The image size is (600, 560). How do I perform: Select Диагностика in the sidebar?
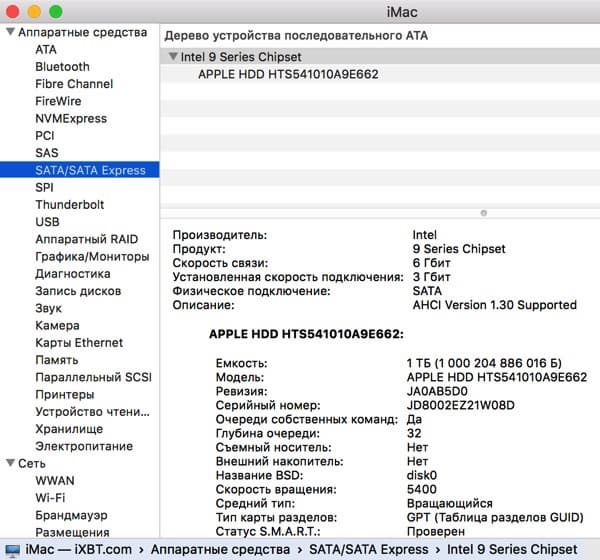[73, 274]
